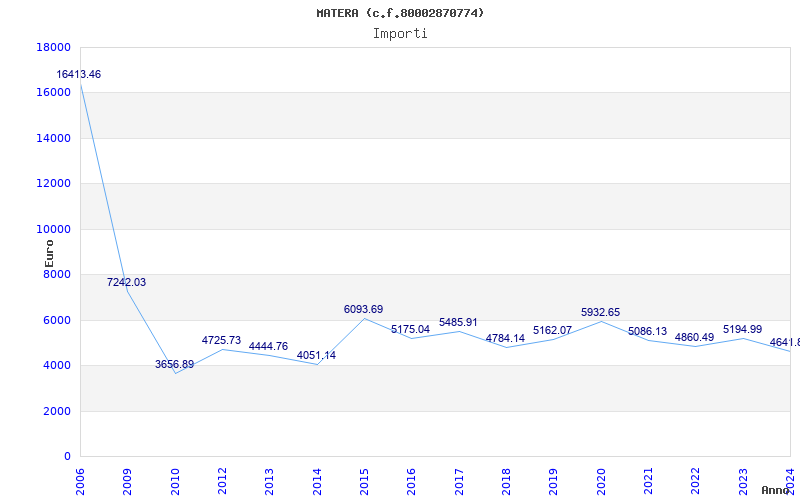
Task: Click the y-axis tick 8000
Action: [57, 274]
